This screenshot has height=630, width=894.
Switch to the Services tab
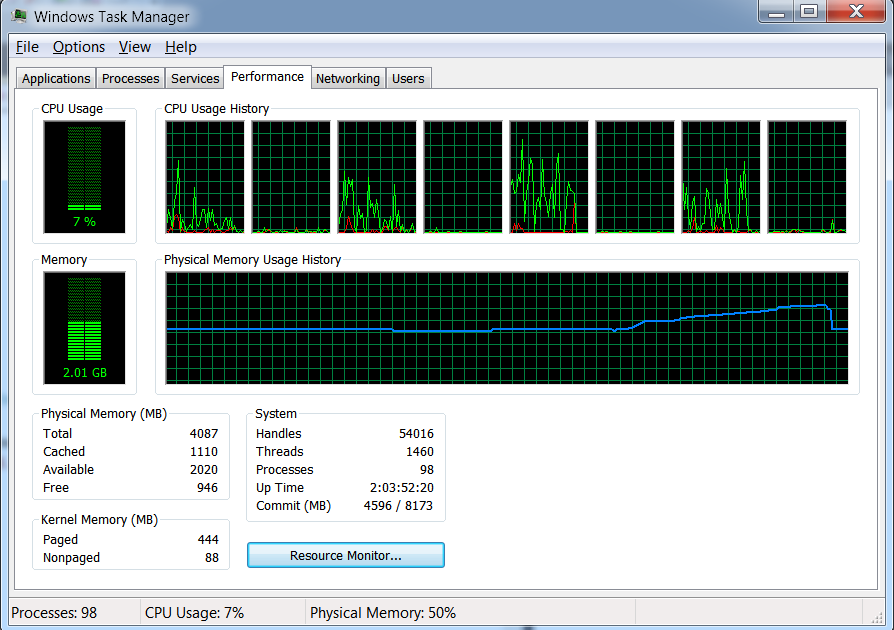(194, 77)
